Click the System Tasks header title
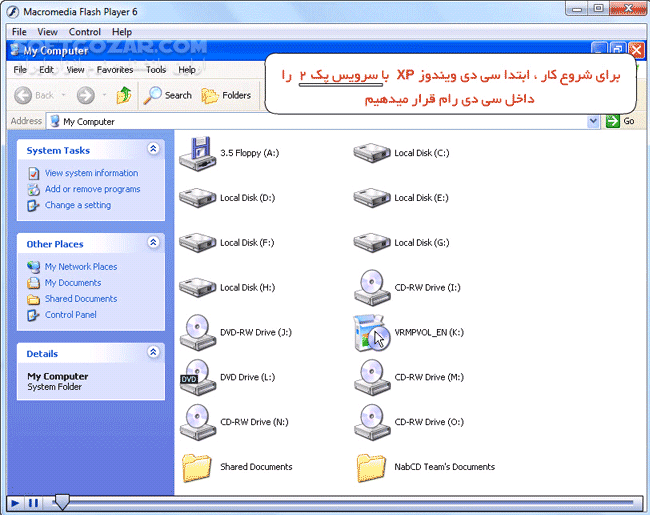Screen dimensions: 650x515 click(58, 151)
